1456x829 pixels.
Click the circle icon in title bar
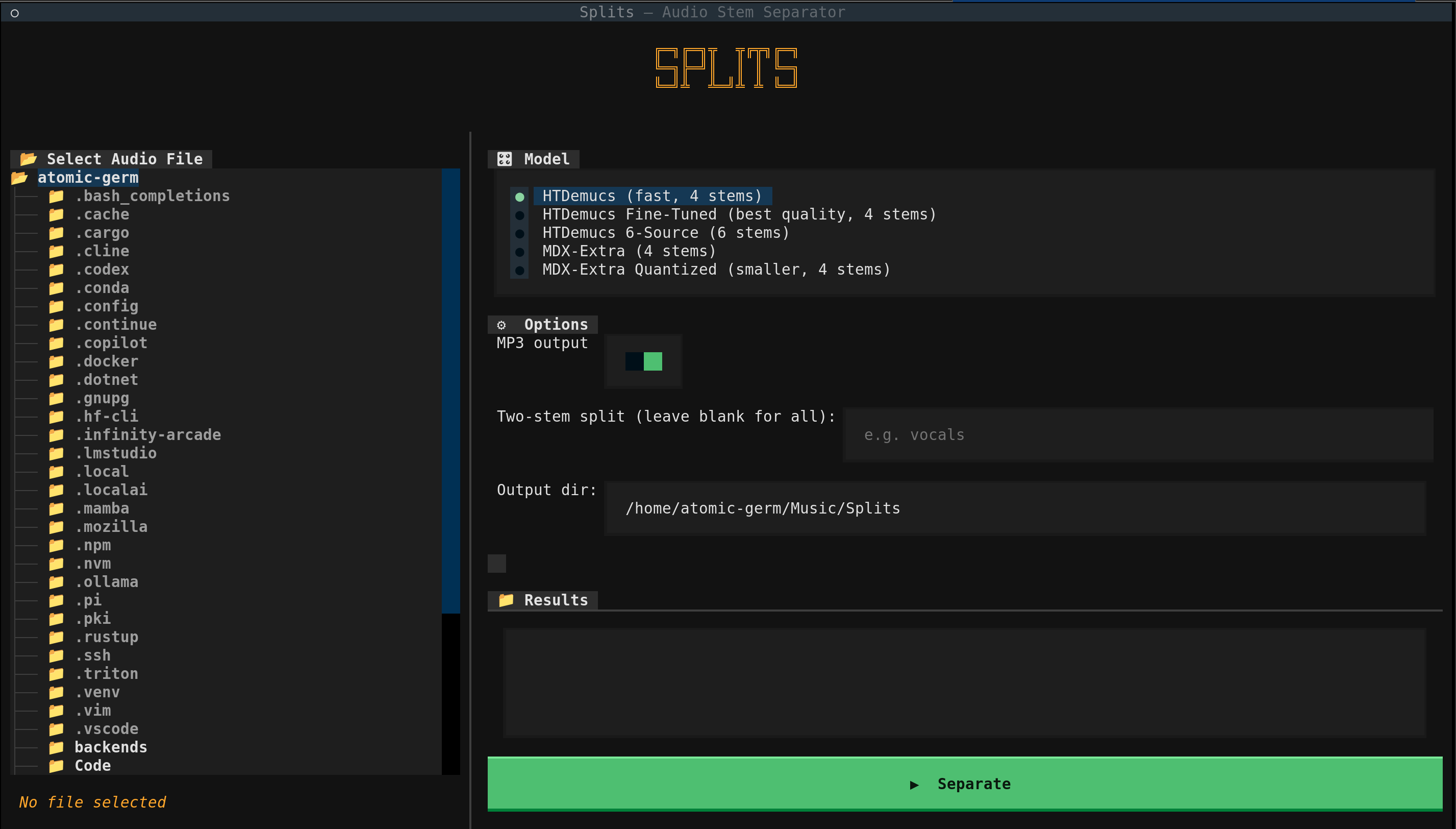pyautogui.click(x=15, y=13)
